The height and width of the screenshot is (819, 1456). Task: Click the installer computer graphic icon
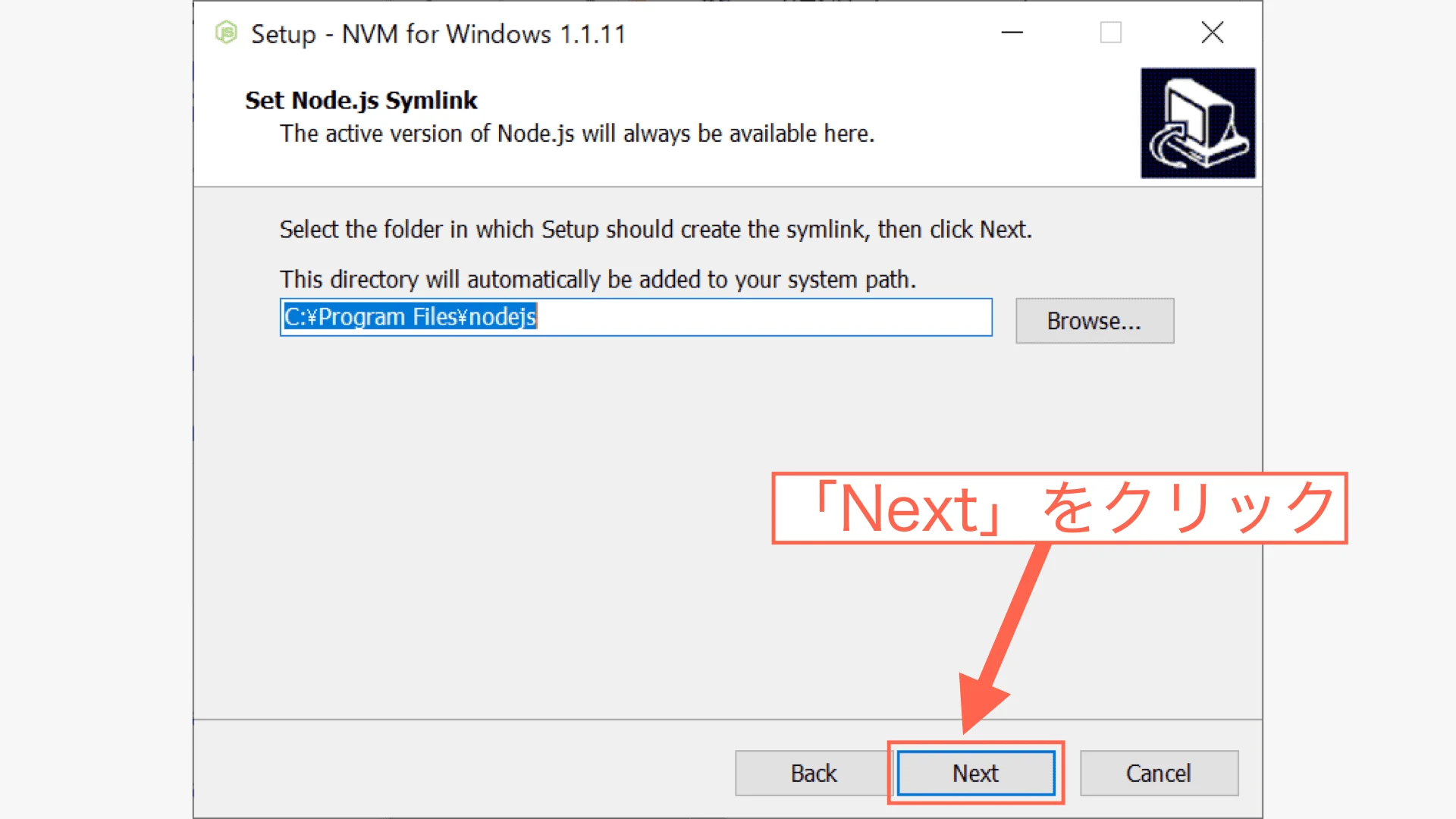click(1198, 122)
